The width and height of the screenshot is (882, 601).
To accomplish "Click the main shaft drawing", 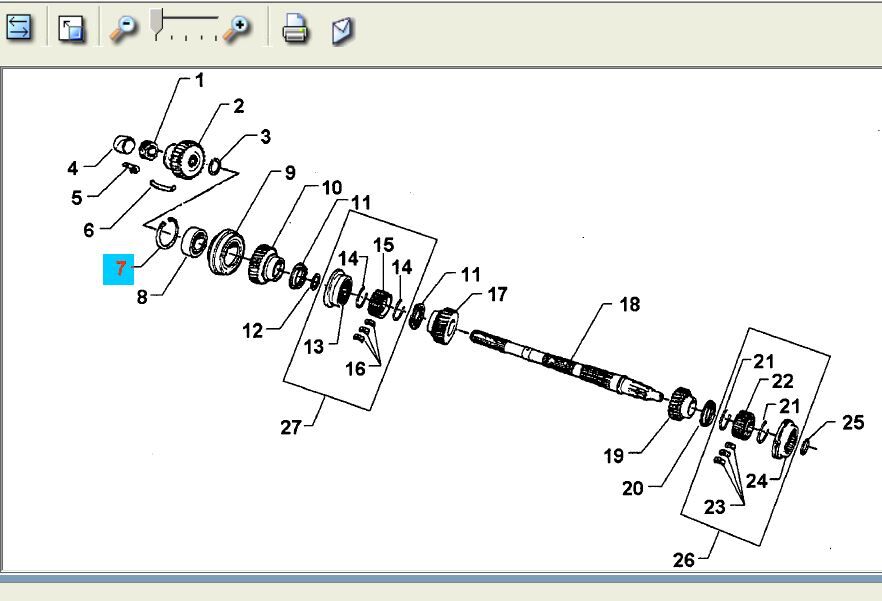I will (x=560, y=362).
